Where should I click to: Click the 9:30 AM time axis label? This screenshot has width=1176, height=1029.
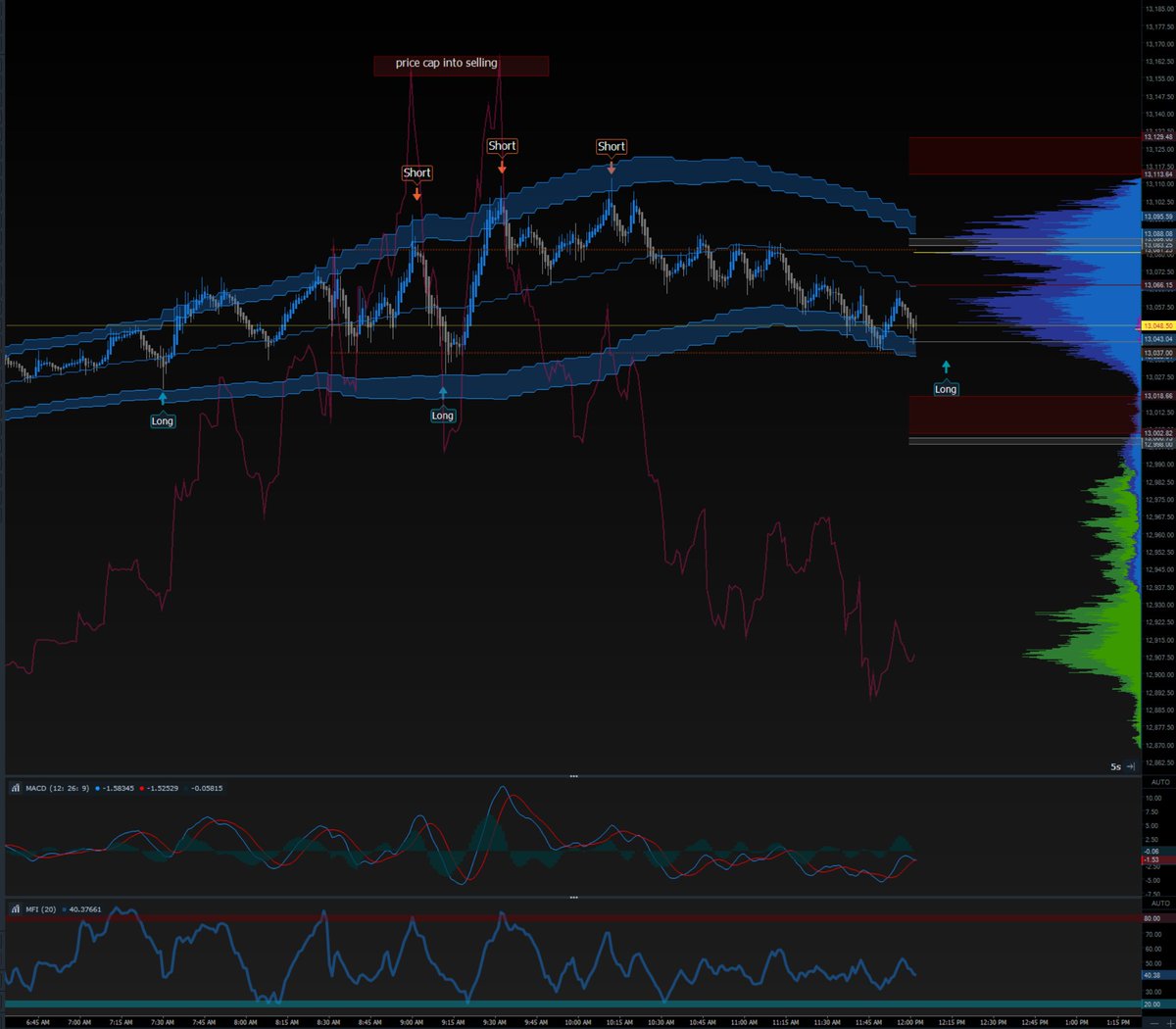[495, 1022]
